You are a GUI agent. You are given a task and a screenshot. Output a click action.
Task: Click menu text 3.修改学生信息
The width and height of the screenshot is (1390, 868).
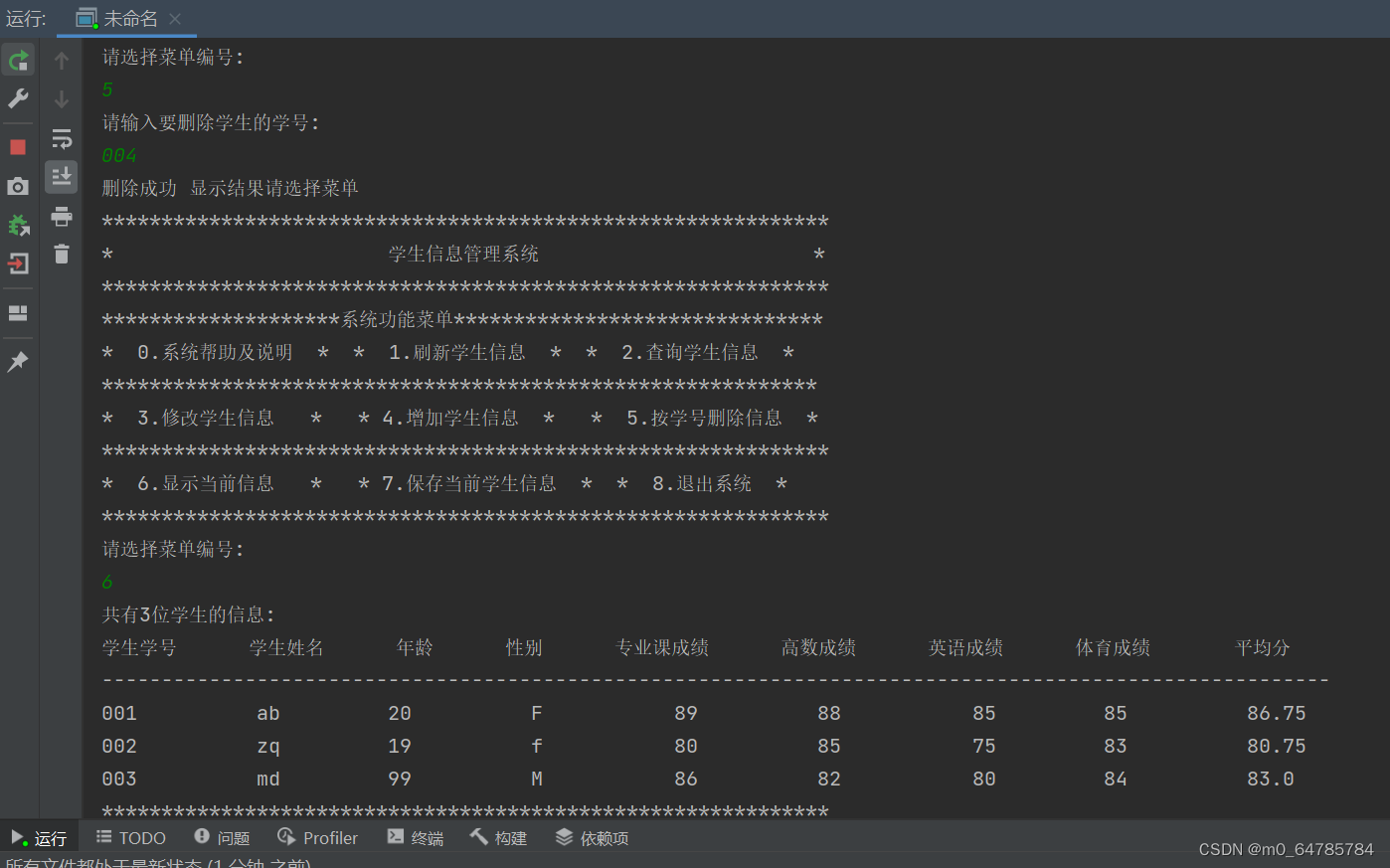206,418
